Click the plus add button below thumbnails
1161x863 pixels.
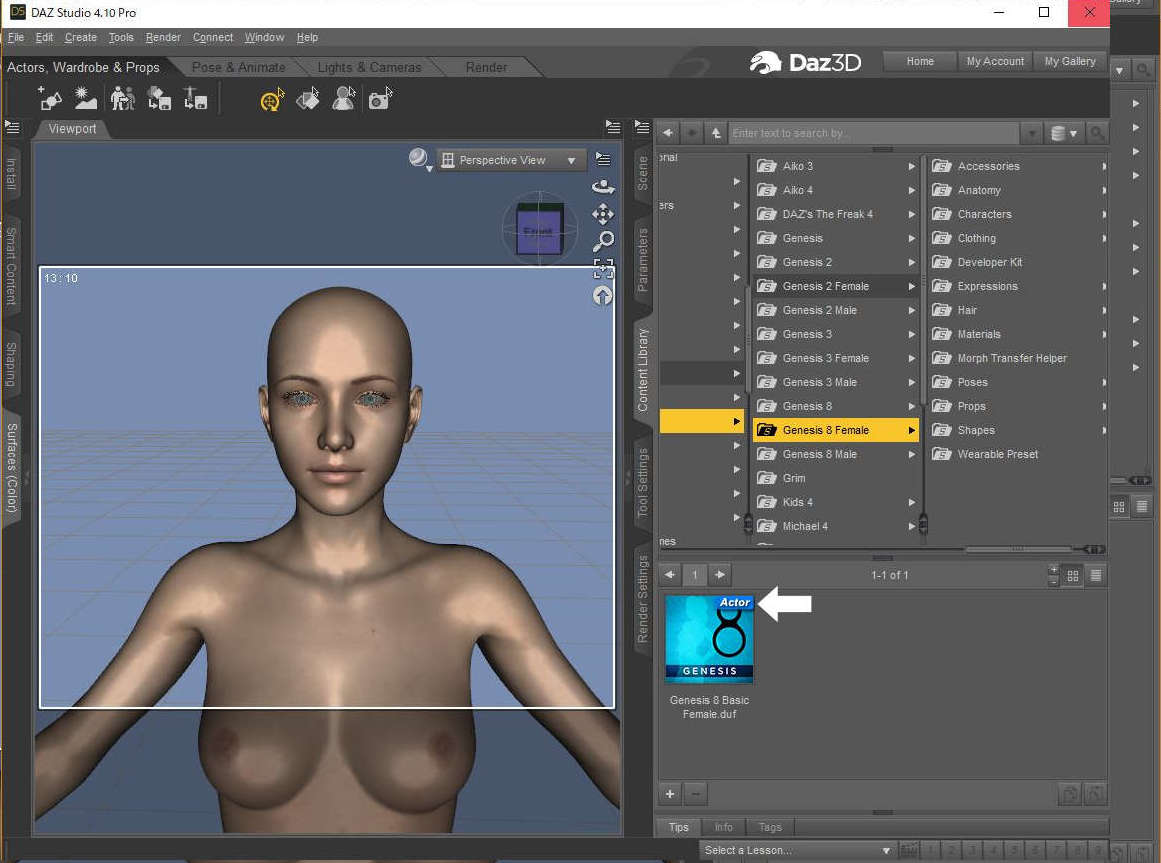pyautogui.click(x=669, y=794)
